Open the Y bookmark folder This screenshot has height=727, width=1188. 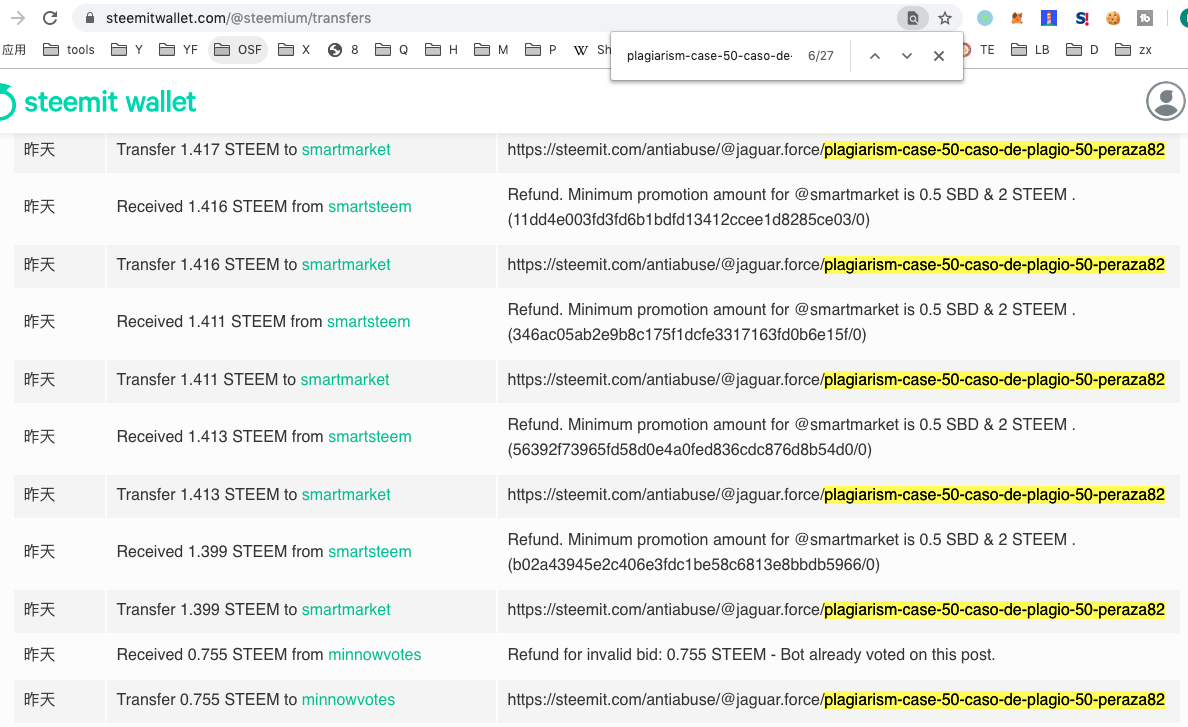[127, 50]
